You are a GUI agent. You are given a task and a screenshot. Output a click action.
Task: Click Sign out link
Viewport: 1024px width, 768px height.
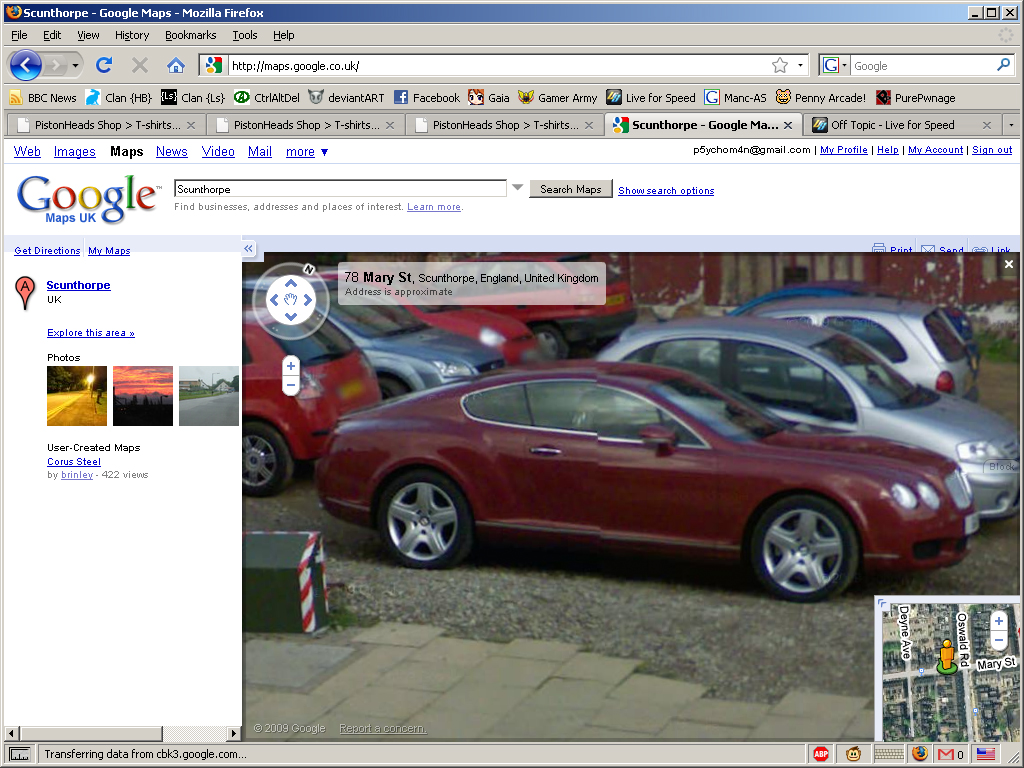[x=992, y=150]
